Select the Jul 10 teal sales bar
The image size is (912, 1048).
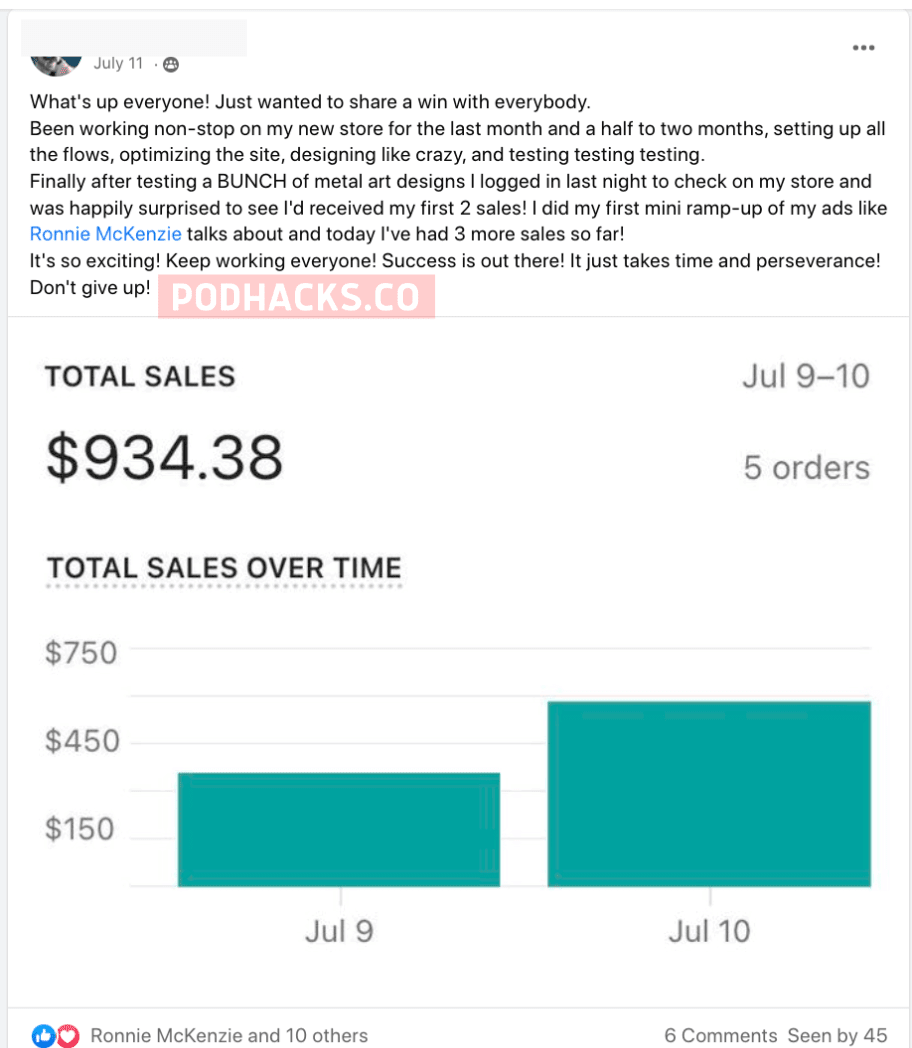click(x=709, y=794)
